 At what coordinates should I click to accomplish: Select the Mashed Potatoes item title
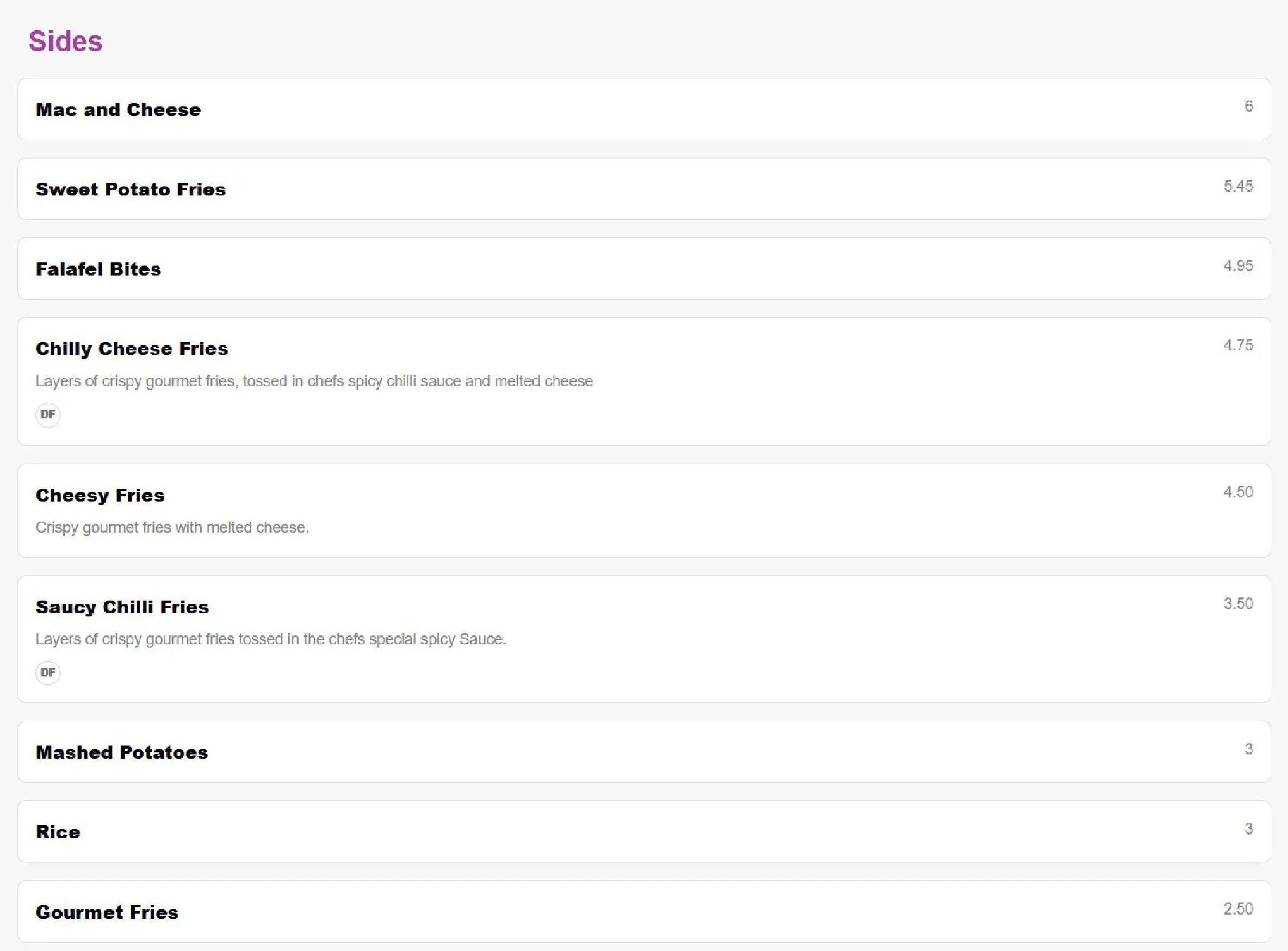click(121, 752)
